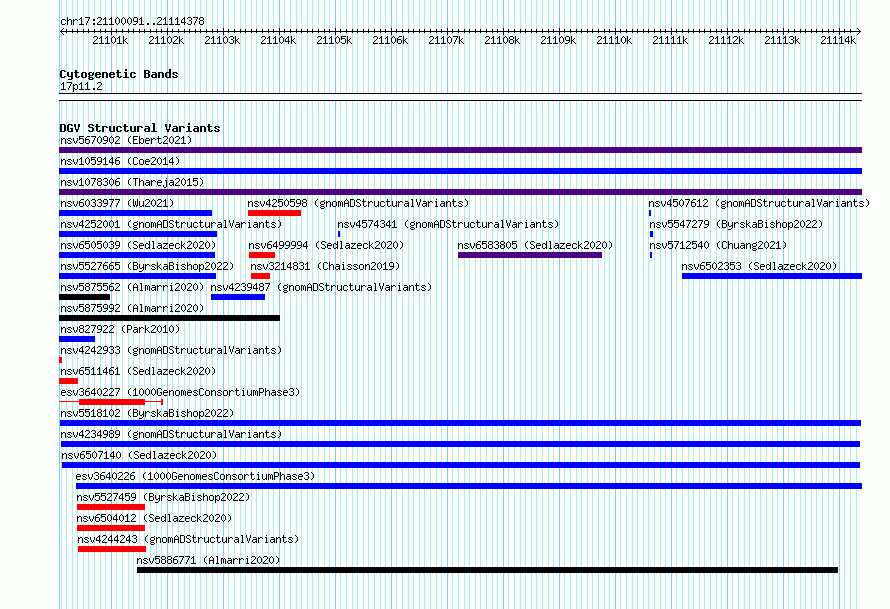890x609 pixels.
Task: Select nsv6504012 (Sedlazeck2020) label
Action: click(x=154, y=518)
